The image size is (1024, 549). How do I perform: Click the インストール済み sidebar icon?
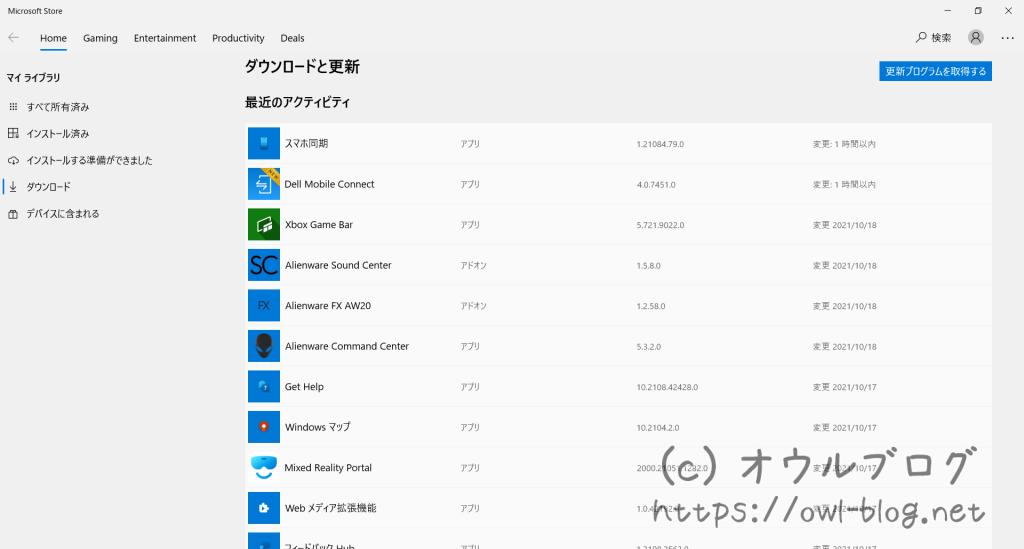[x=13, y=133]
